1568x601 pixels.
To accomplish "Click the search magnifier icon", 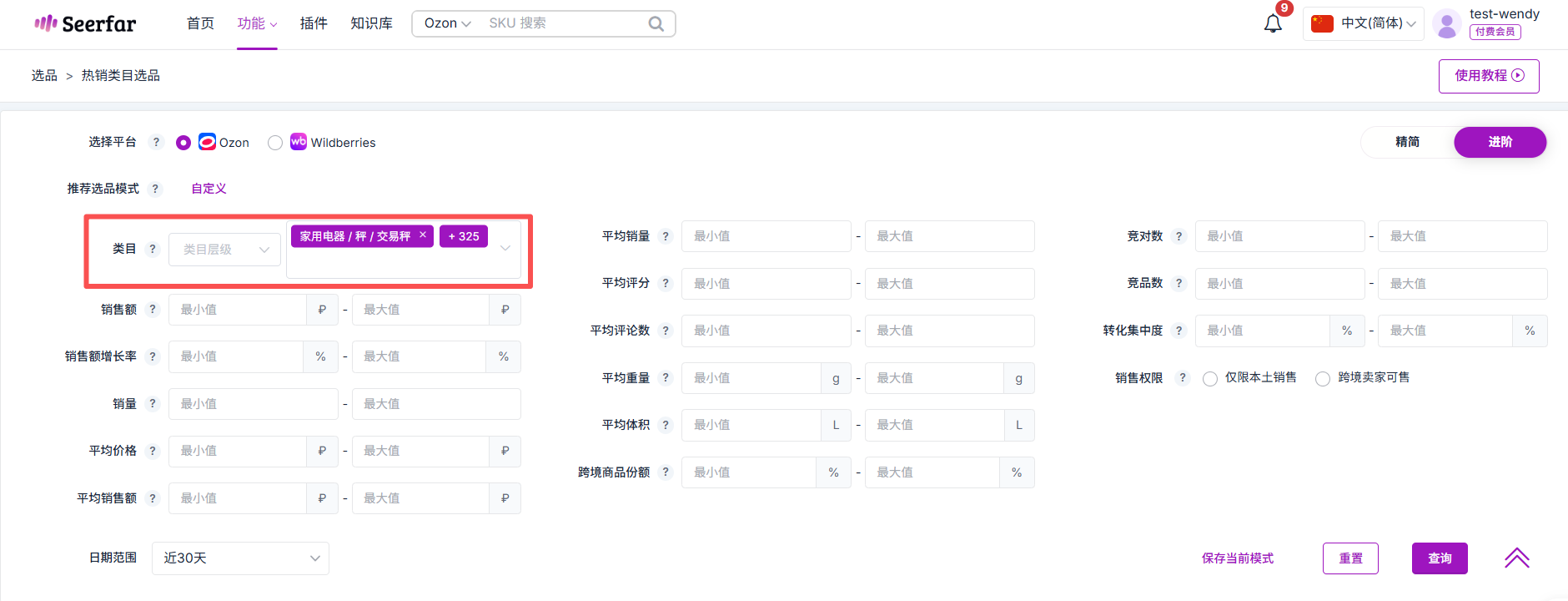I will tap(656, 23).
